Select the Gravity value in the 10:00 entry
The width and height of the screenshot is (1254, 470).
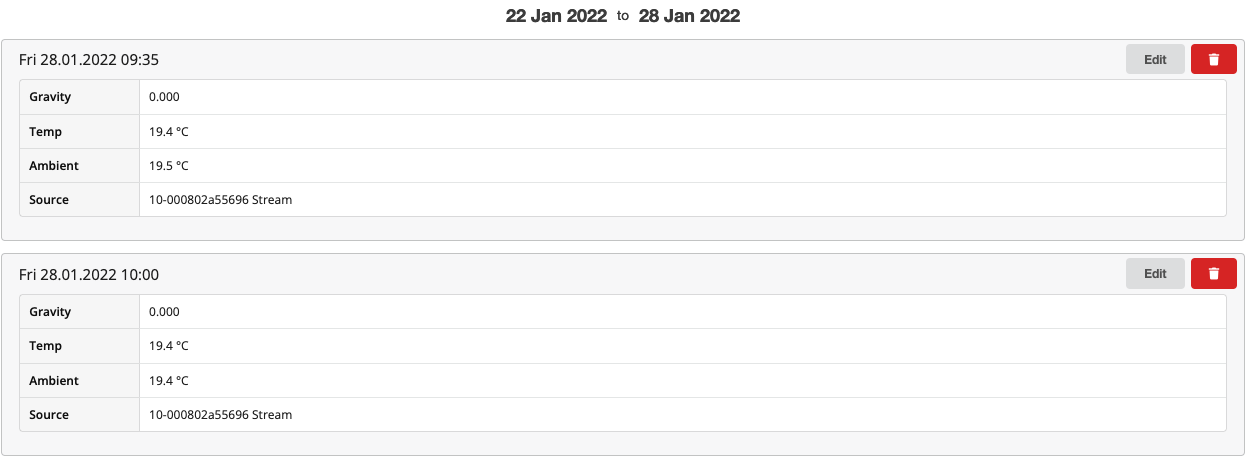pos(164,311)
